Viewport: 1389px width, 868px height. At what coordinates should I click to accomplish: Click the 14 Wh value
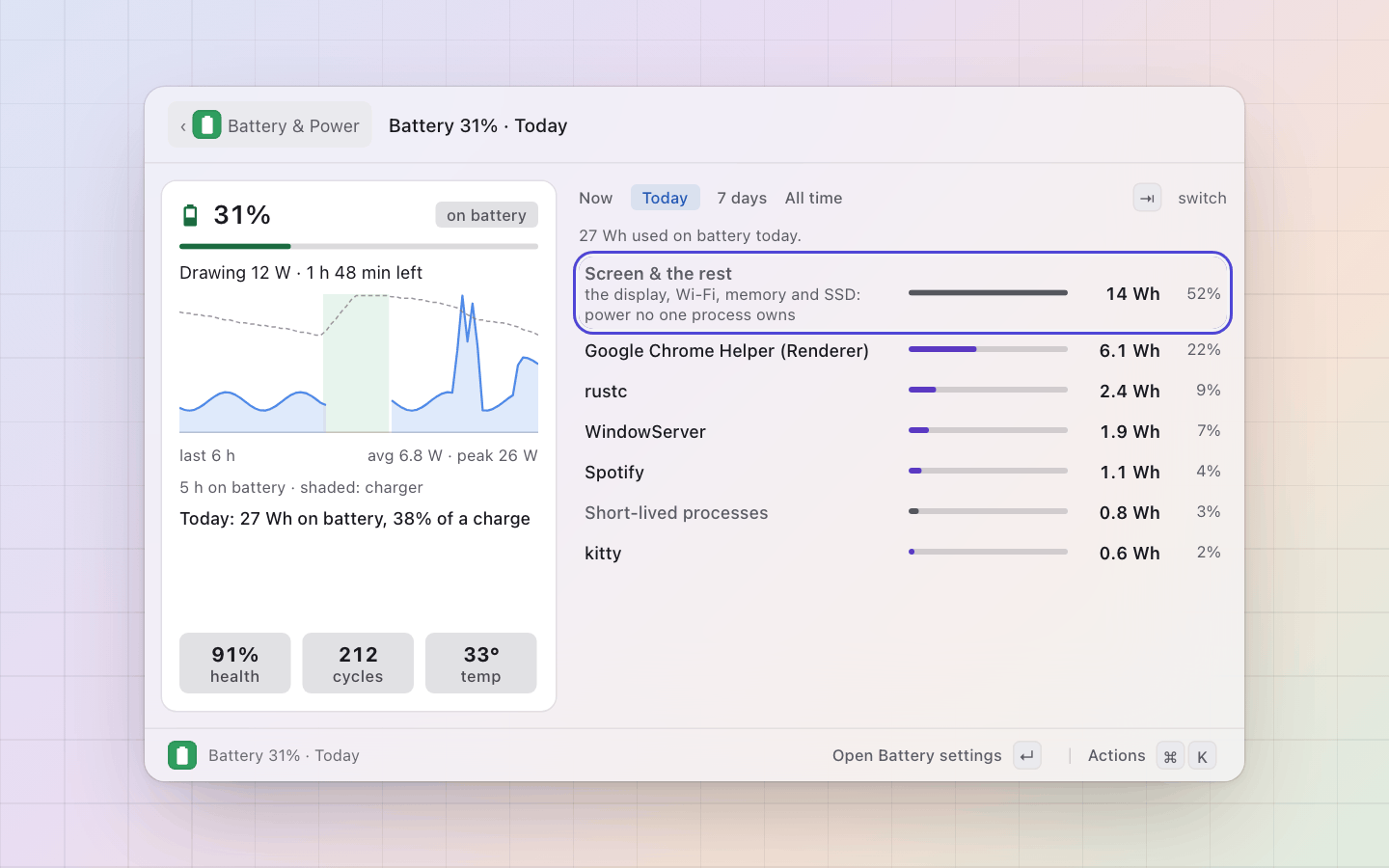pyautogui.click(x=1132, y=293)
